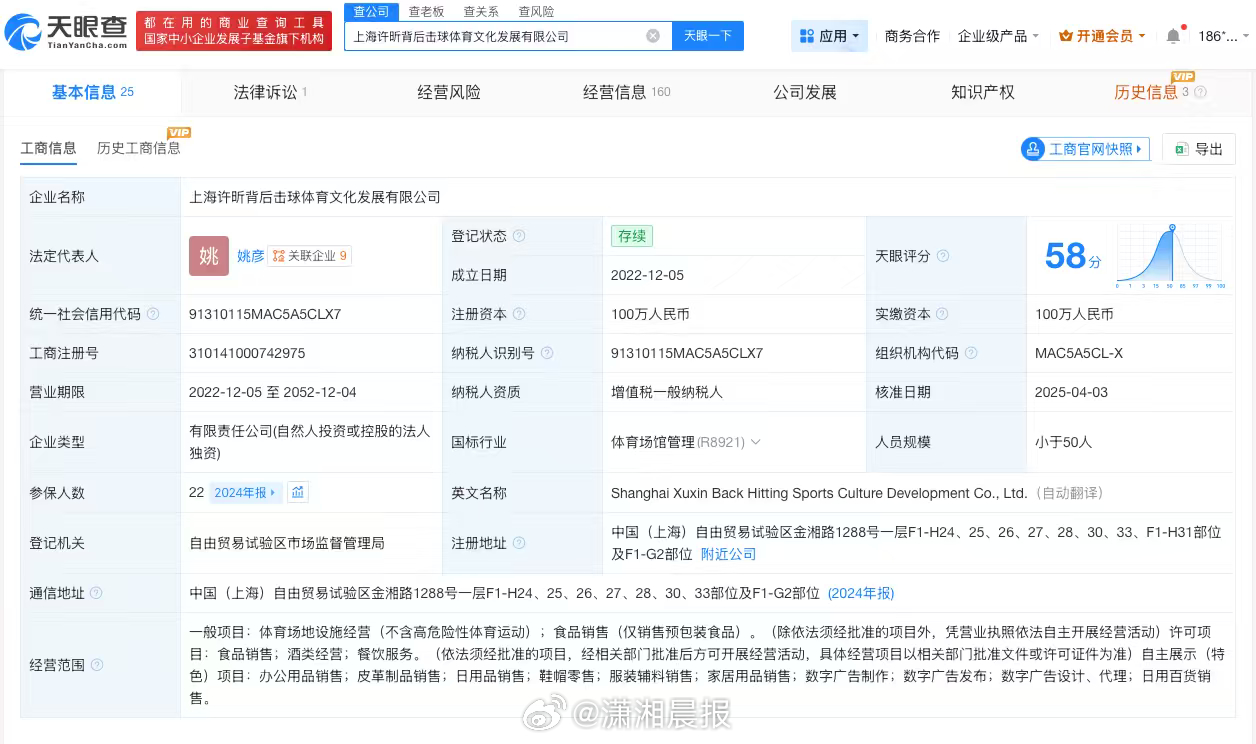
Task: Click help icon next to 统一社会信用代码
Action: 153,314
